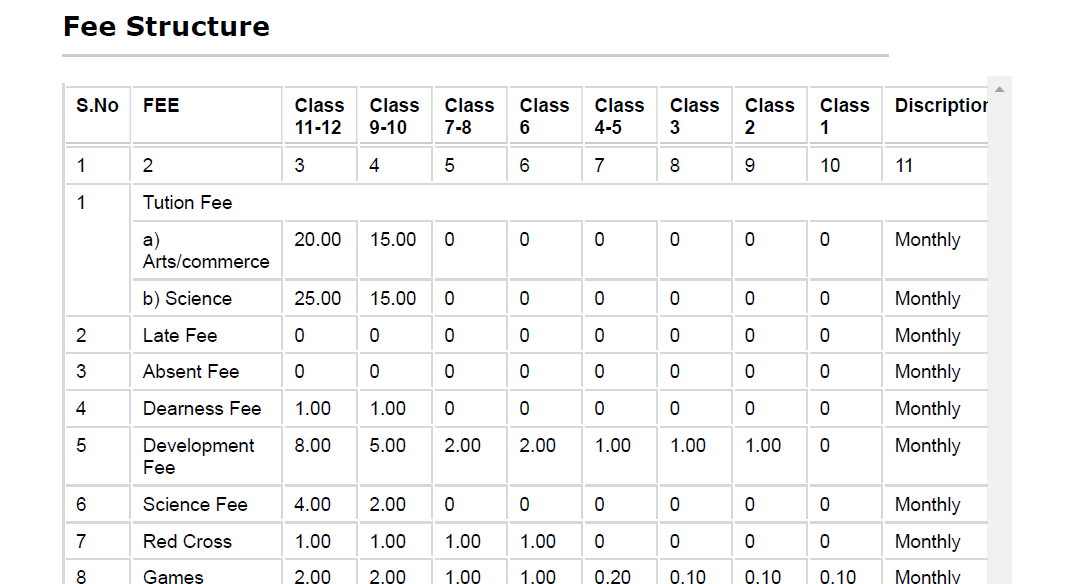Select the Late Fee row label
Viewport: 1072px width, 584px height.
180,336
